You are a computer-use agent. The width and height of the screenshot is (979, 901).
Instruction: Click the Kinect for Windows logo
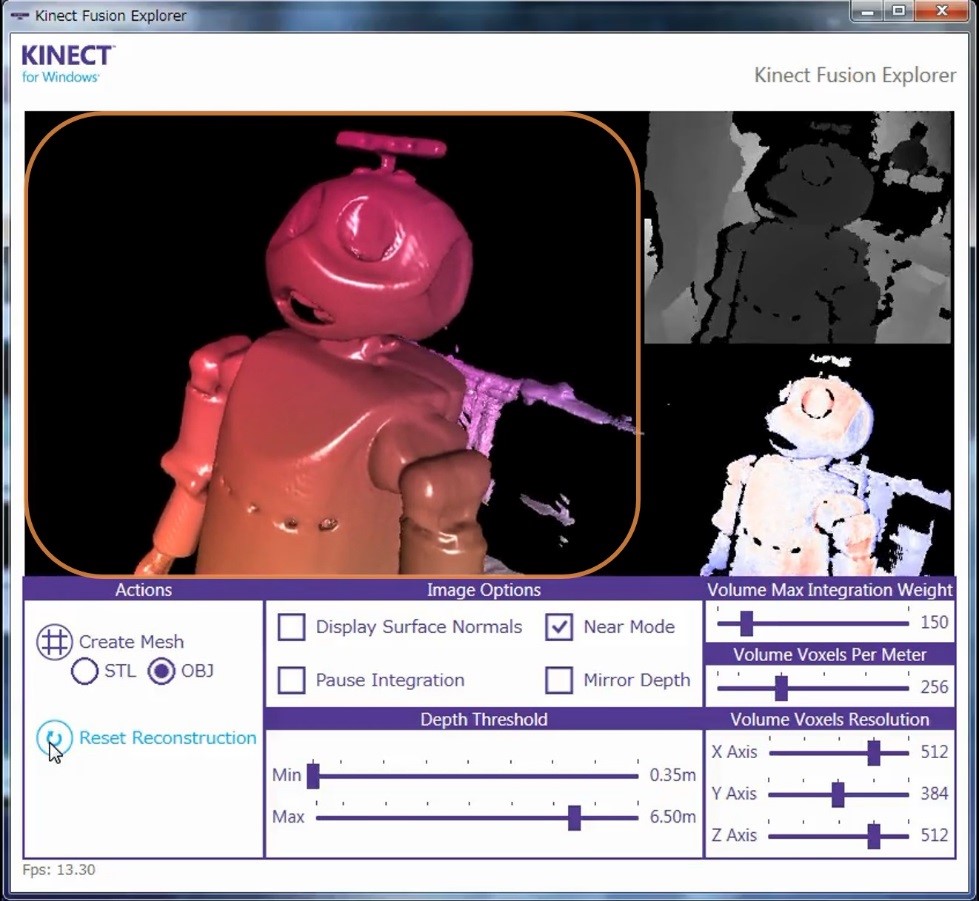(x=68, y=64)
